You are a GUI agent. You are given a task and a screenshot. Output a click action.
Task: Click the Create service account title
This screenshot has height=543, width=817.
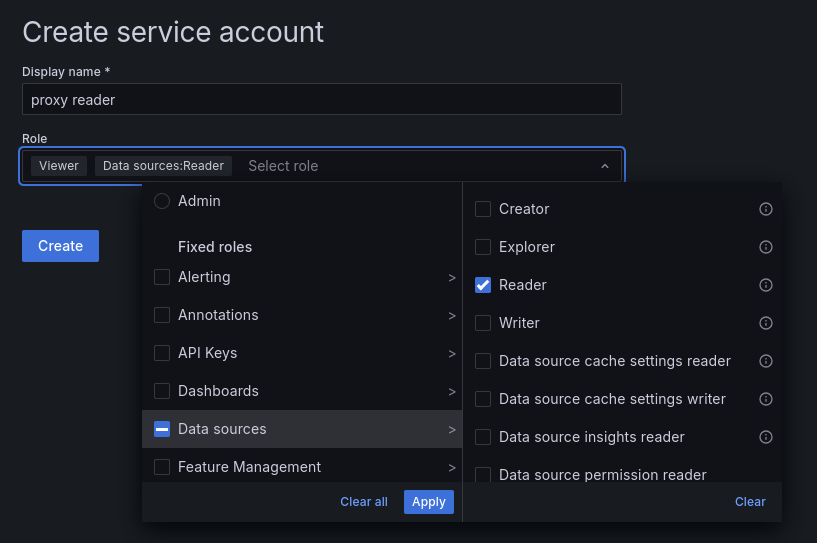tap(173, 32)
